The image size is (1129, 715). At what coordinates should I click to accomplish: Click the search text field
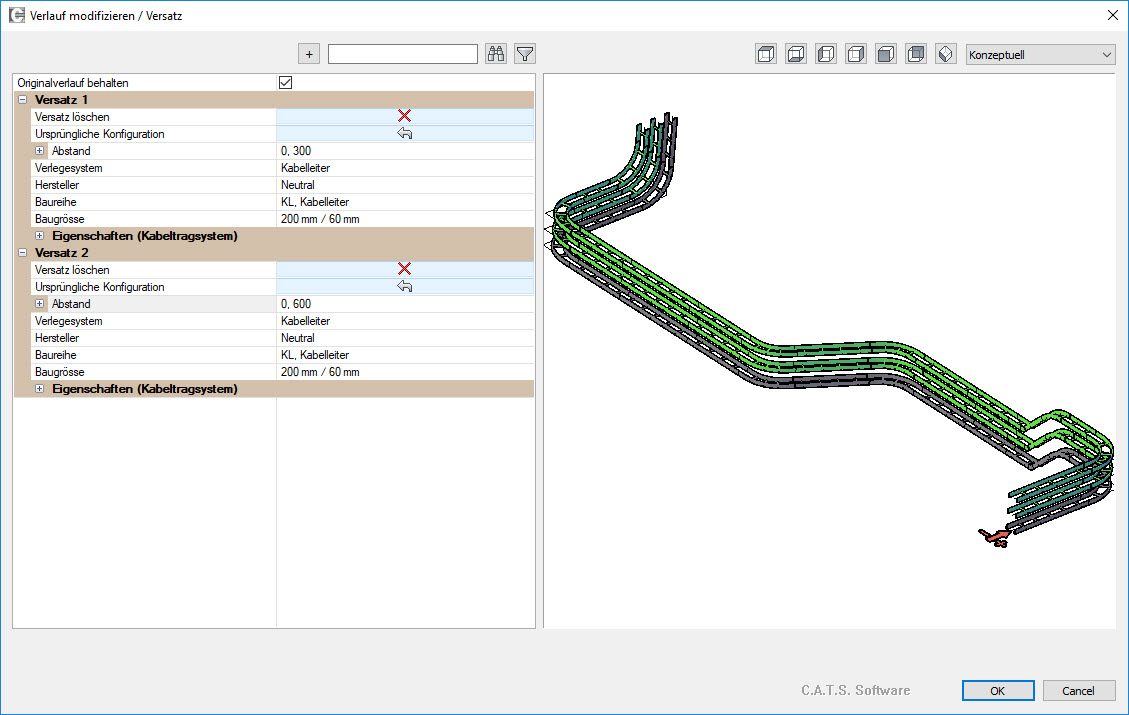[402, 54]
